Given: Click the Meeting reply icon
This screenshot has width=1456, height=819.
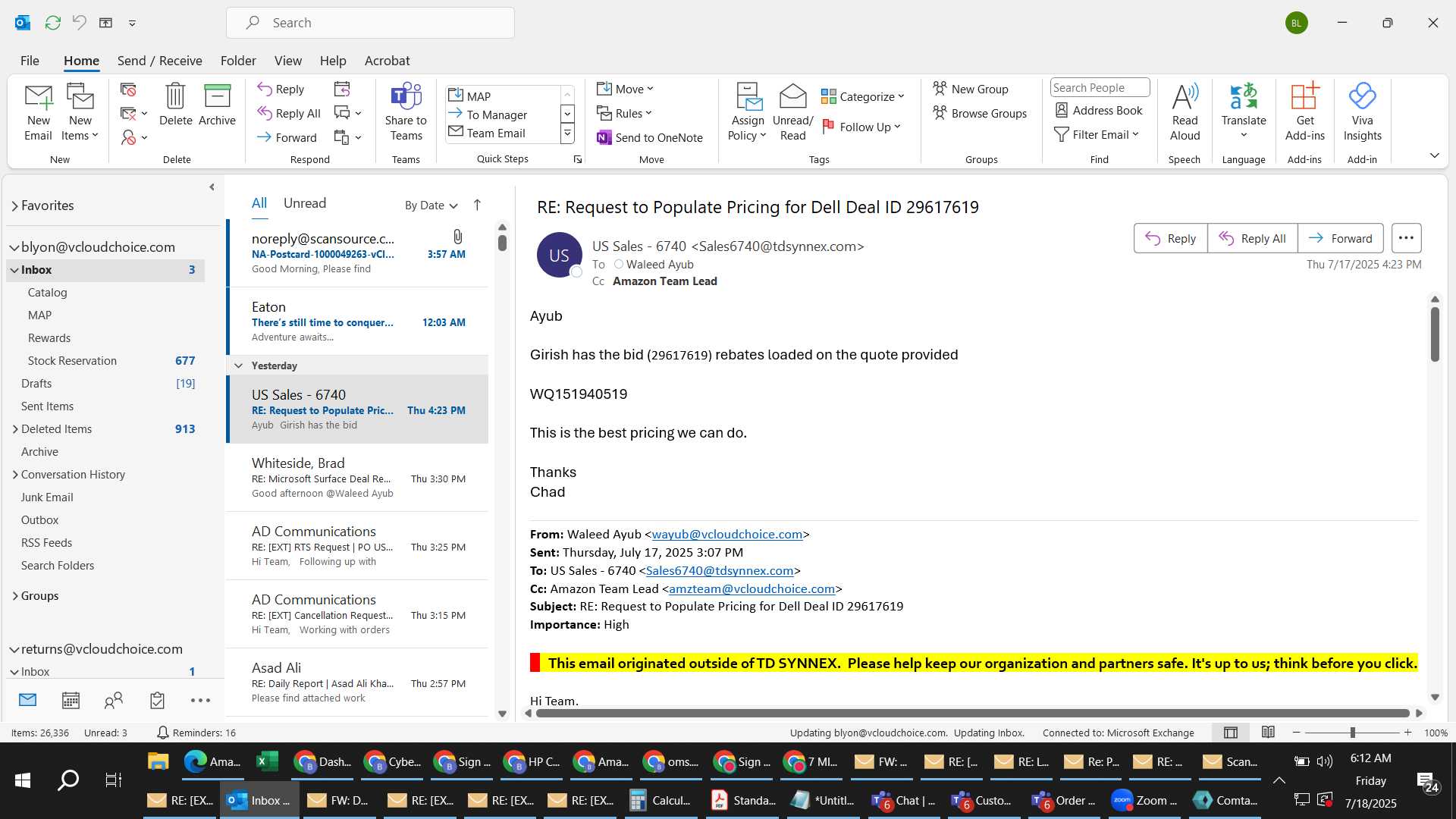Looking at the screenshot, I should [x=342, y=89].
